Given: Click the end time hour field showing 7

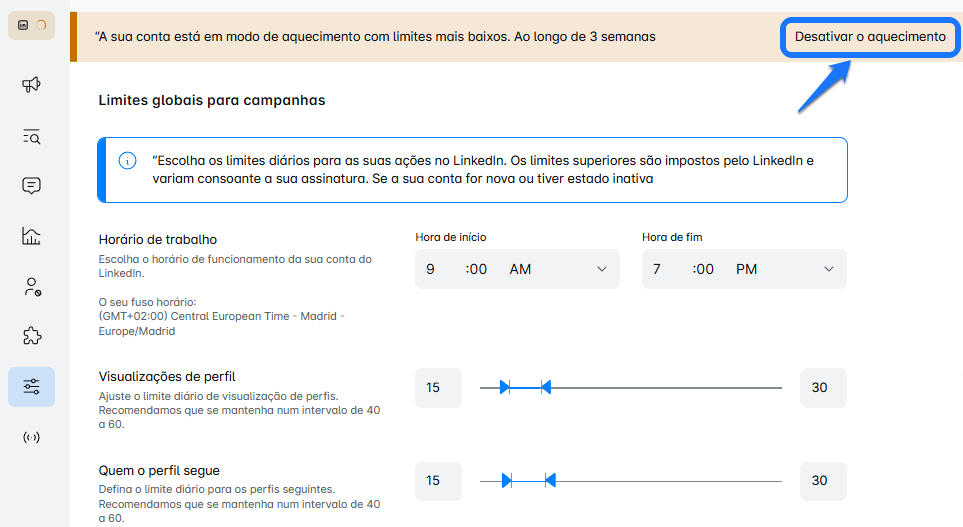Looking at the screenshot, I should 657,269.
